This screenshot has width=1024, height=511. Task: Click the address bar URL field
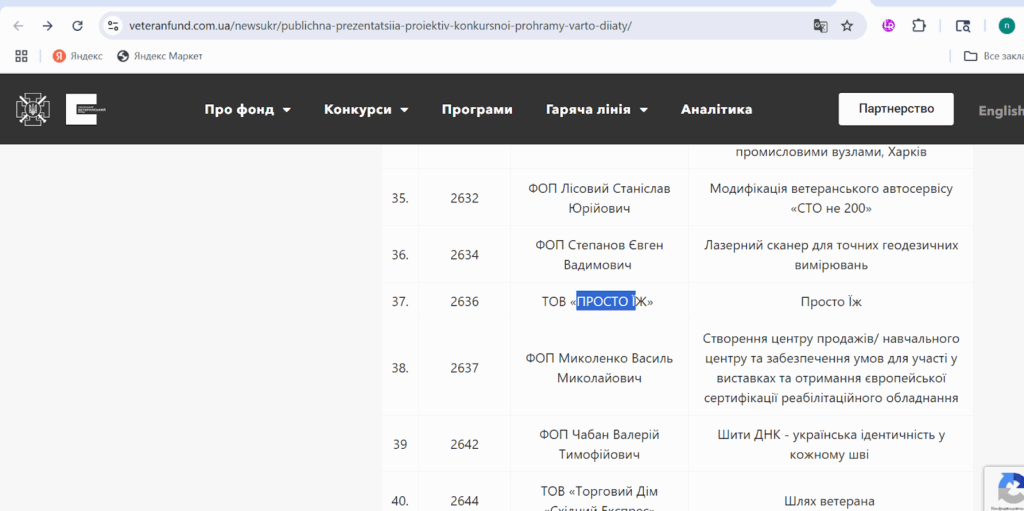coord(450,26)
